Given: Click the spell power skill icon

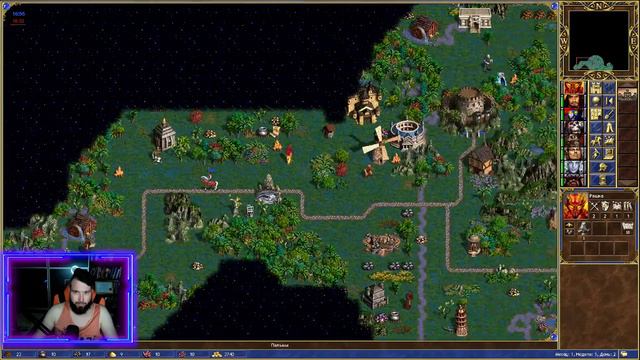Looking at the screenshot, I should coord(616,207).
